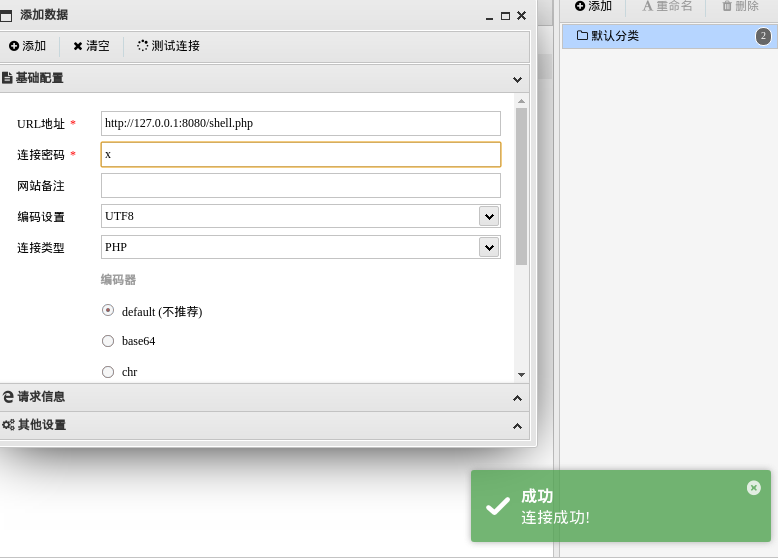Viewport: 778px width, 558px height.
Task: Click the Add button in dialog toolbar
Action: click(x=28, y=46)
